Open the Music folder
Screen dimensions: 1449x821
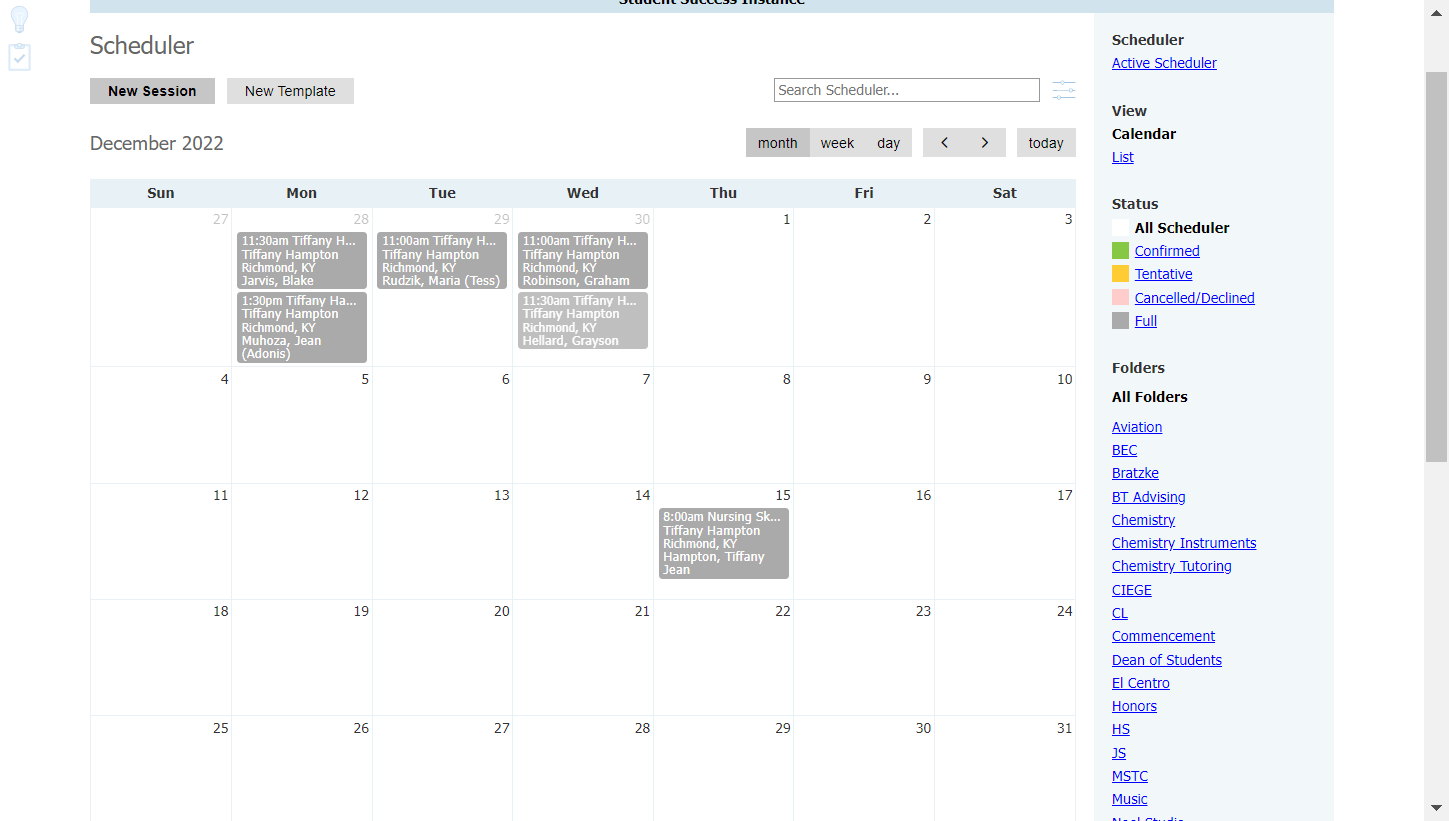(x=1129, y=799)
